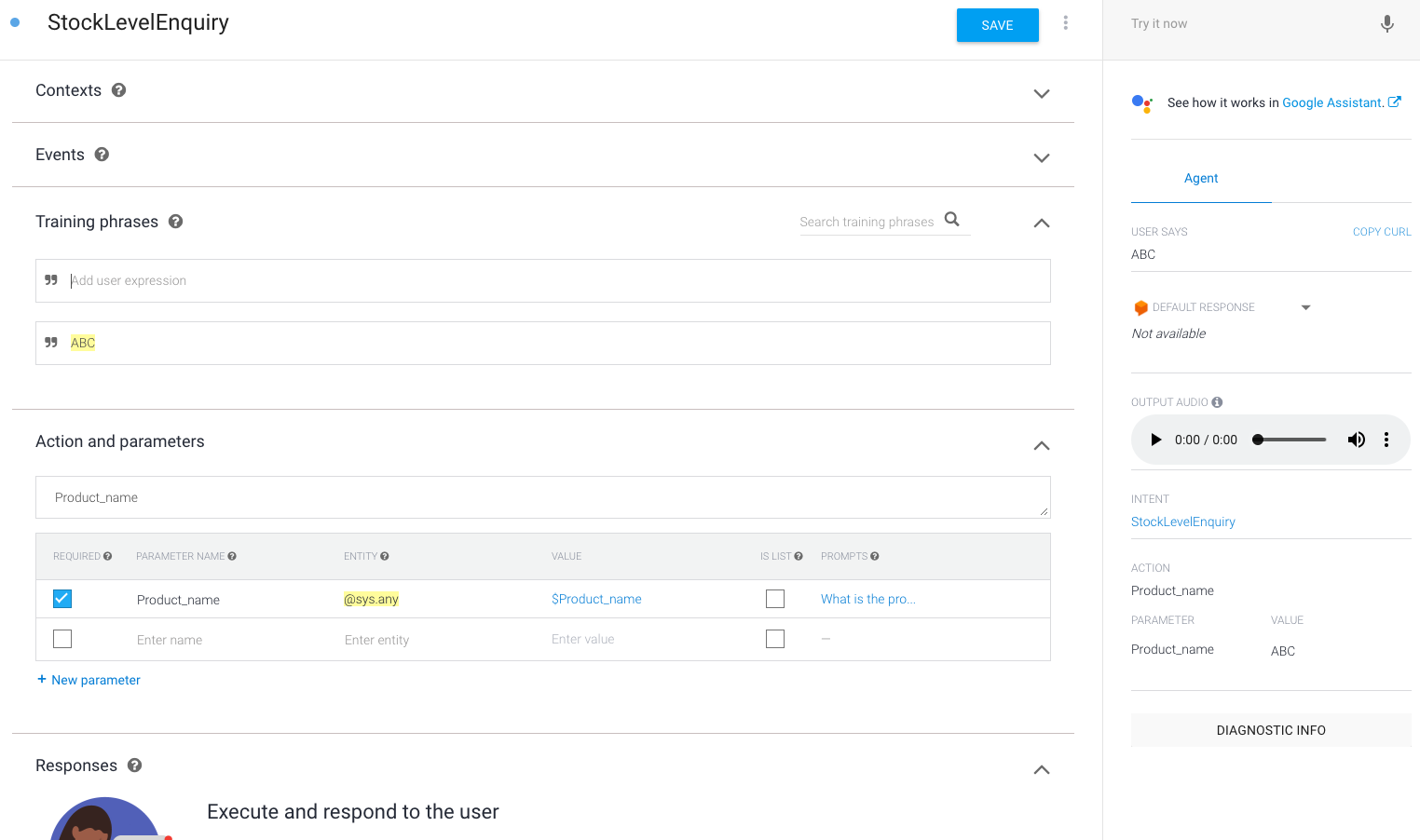Click the help icon next to REQUIRED header
The height and width of the screenshot is (840, 1420).
[x=107, y=556]
